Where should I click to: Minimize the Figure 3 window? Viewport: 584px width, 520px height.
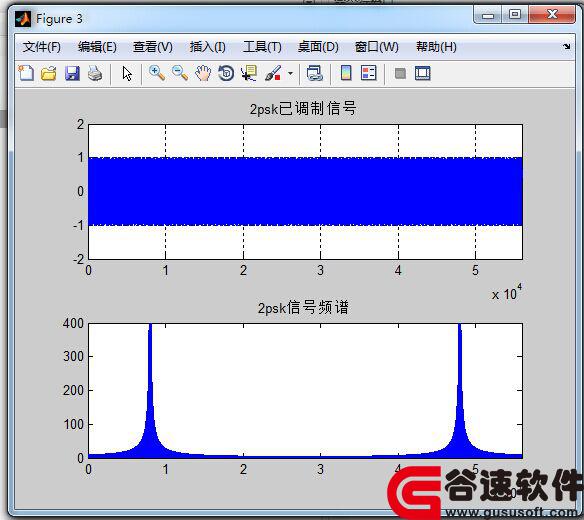[488, 15]
